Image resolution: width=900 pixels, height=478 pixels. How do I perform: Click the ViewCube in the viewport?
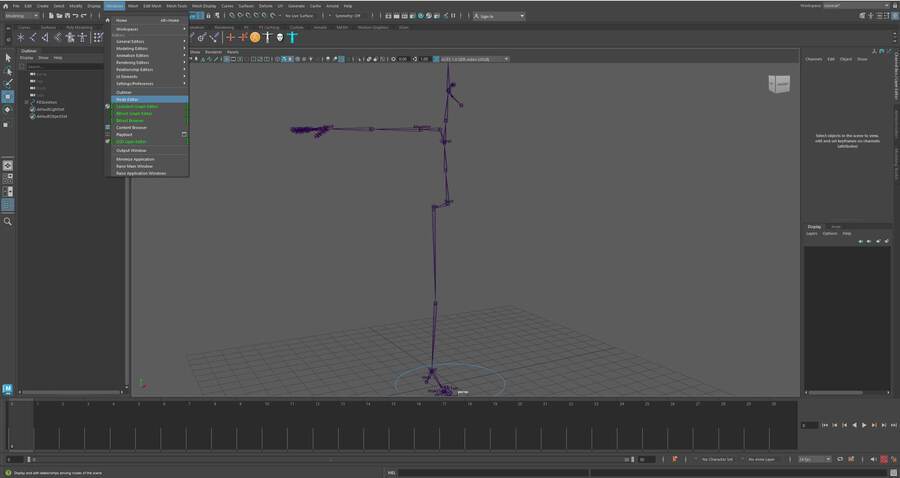[778, 85]
